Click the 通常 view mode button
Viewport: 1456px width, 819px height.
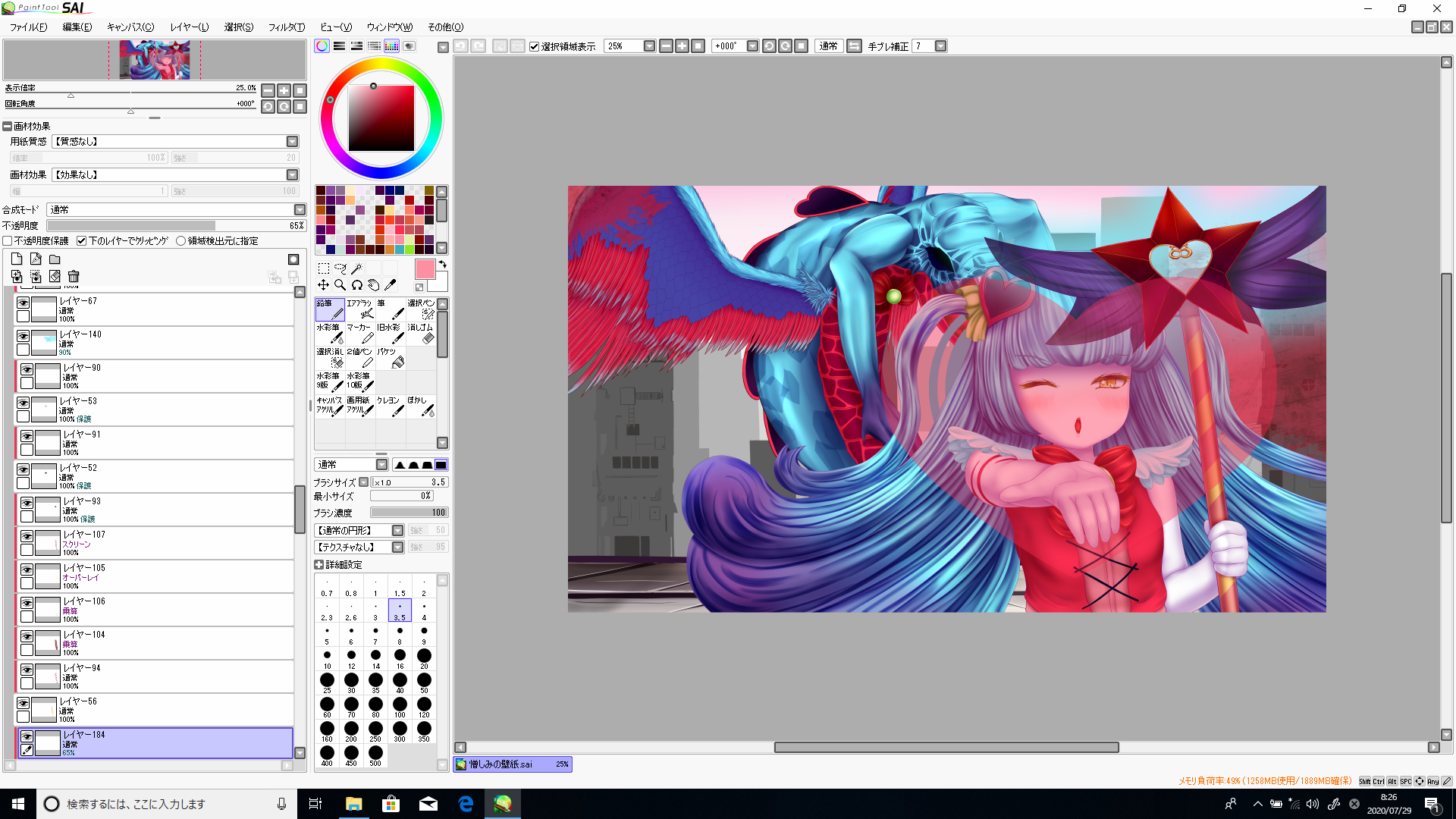point(828,46)
